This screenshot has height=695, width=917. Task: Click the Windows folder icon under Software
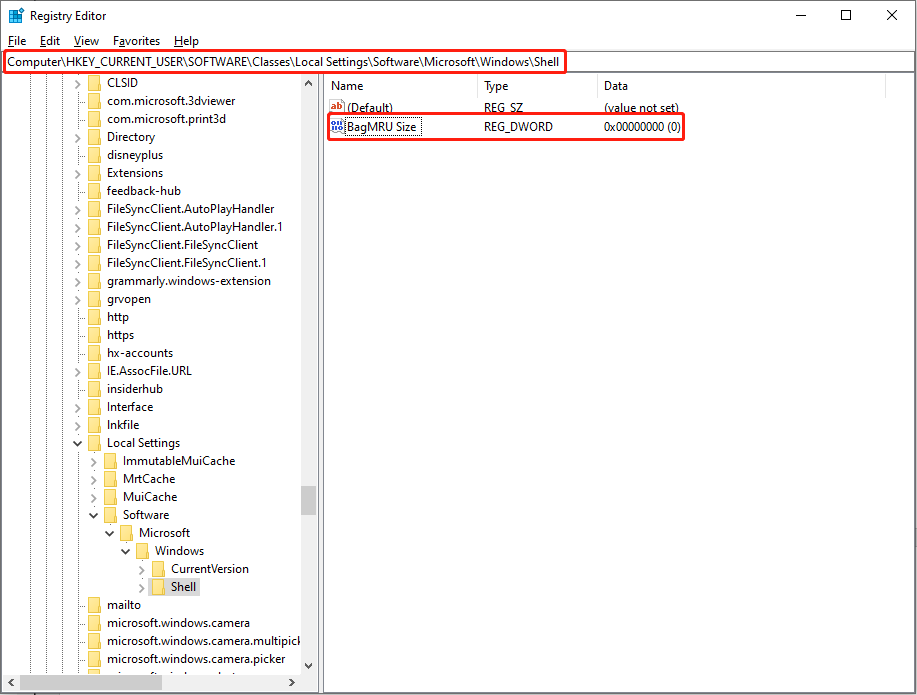141,551
